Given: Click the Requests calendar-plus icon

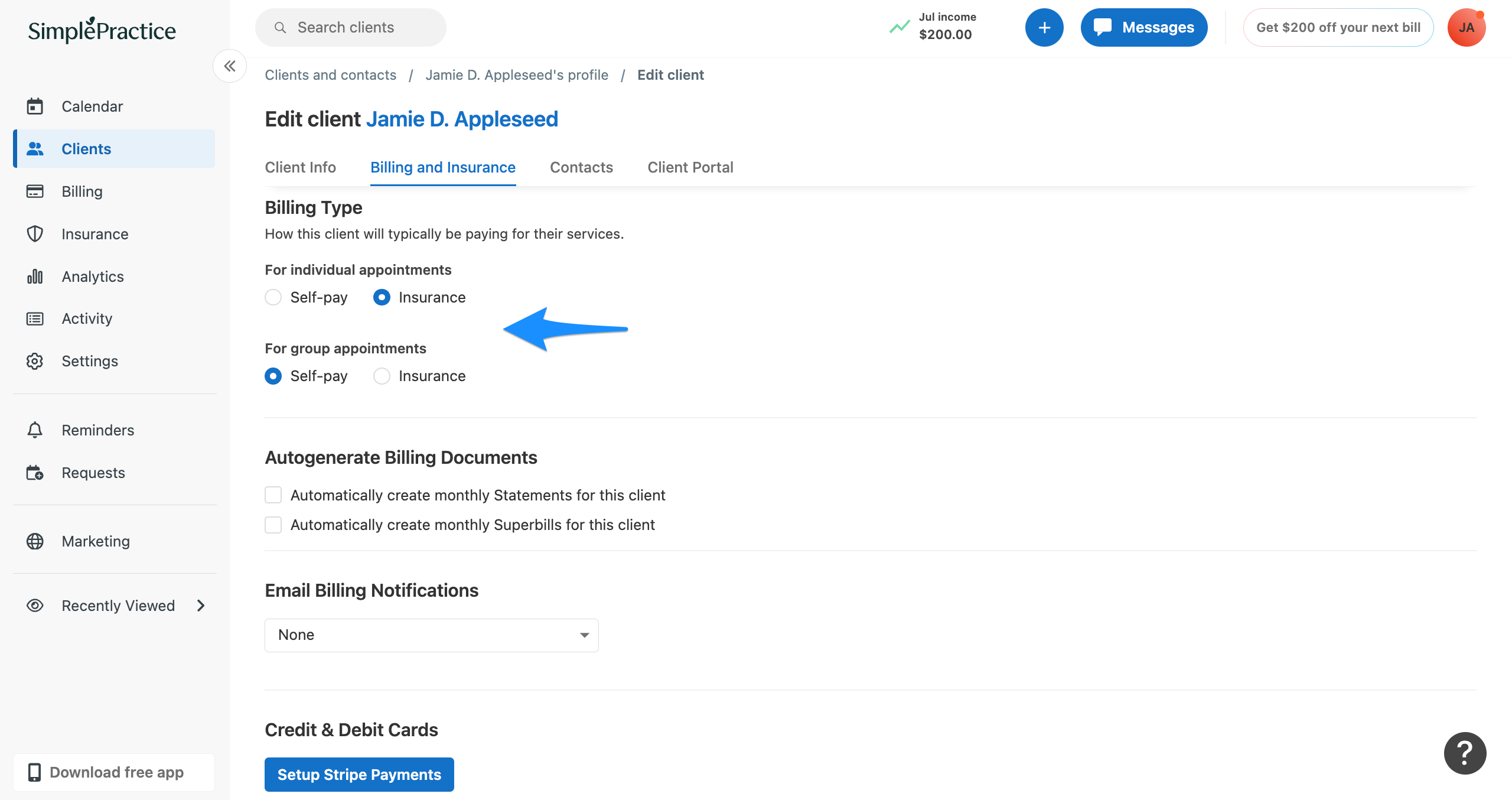Looking at the screenshot, I should (35, 473).
